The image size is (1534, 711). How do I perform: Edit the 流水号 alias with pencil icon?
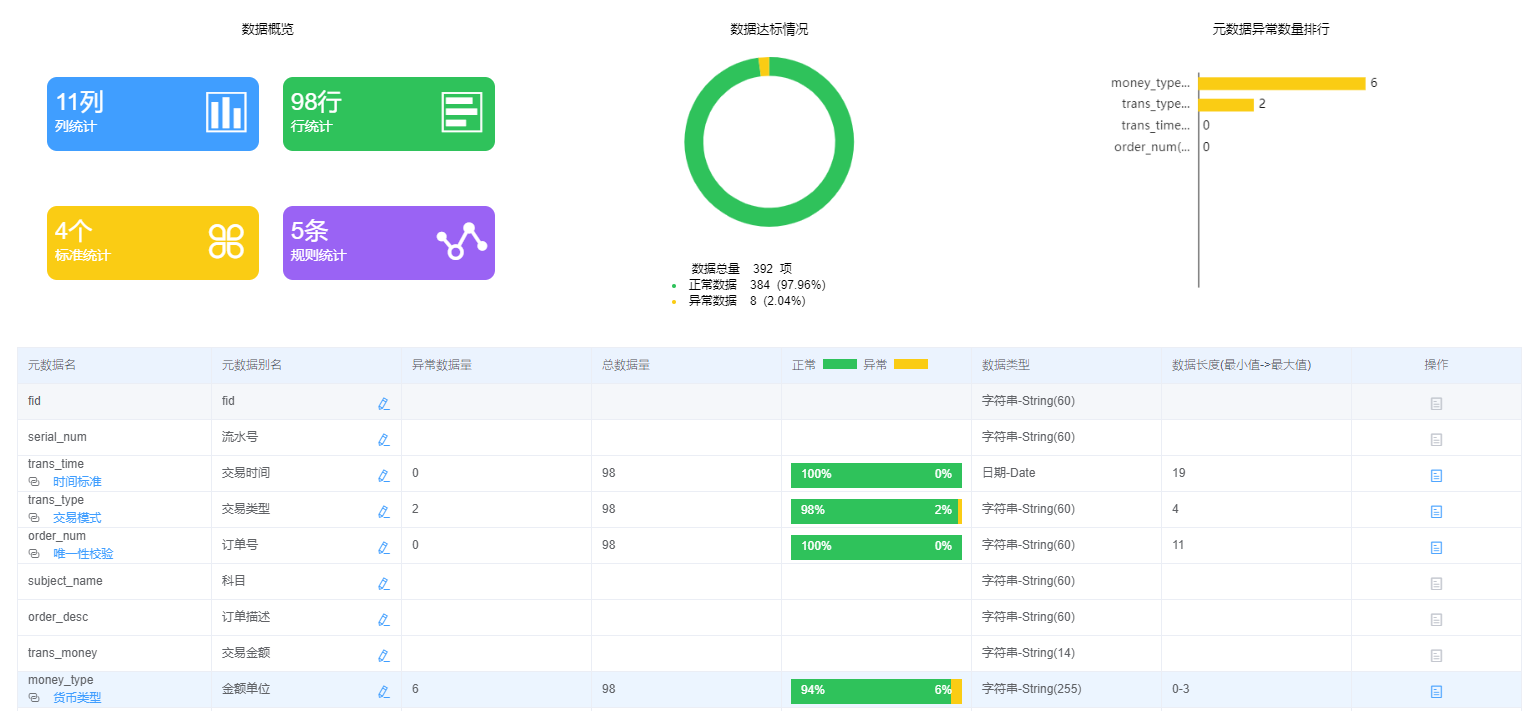[x=383, y=440]
